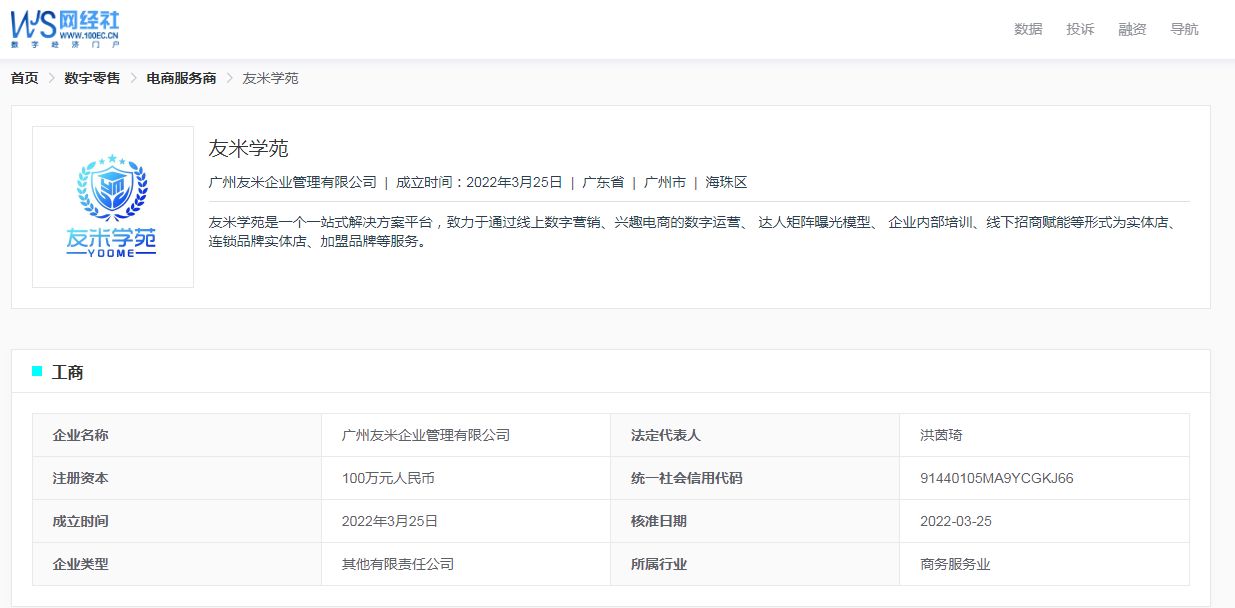
Task: Go to 电商服务商 in the breadcrumb
Action: click(181, 78)
